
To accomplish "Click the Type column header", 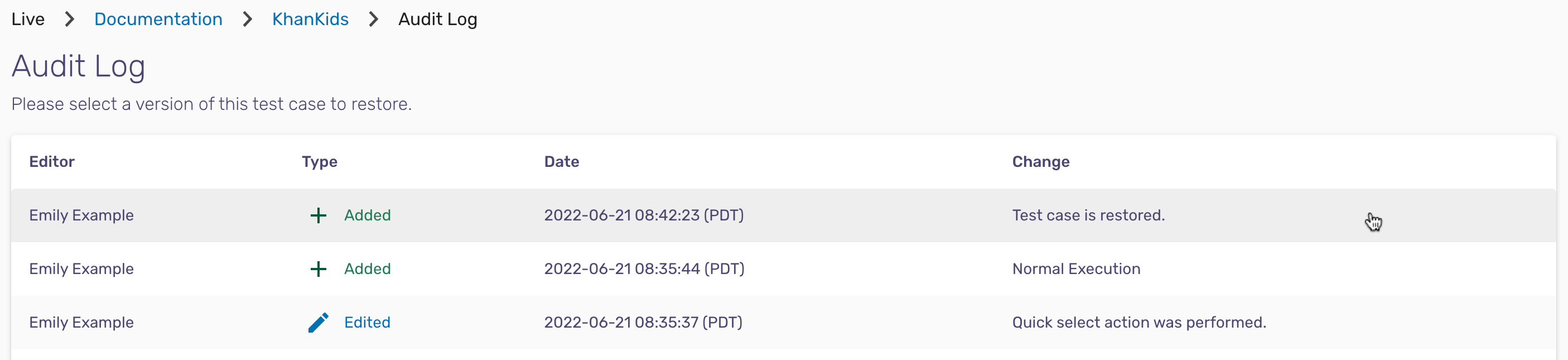I will pyautogui.click(x=320, y=162).
